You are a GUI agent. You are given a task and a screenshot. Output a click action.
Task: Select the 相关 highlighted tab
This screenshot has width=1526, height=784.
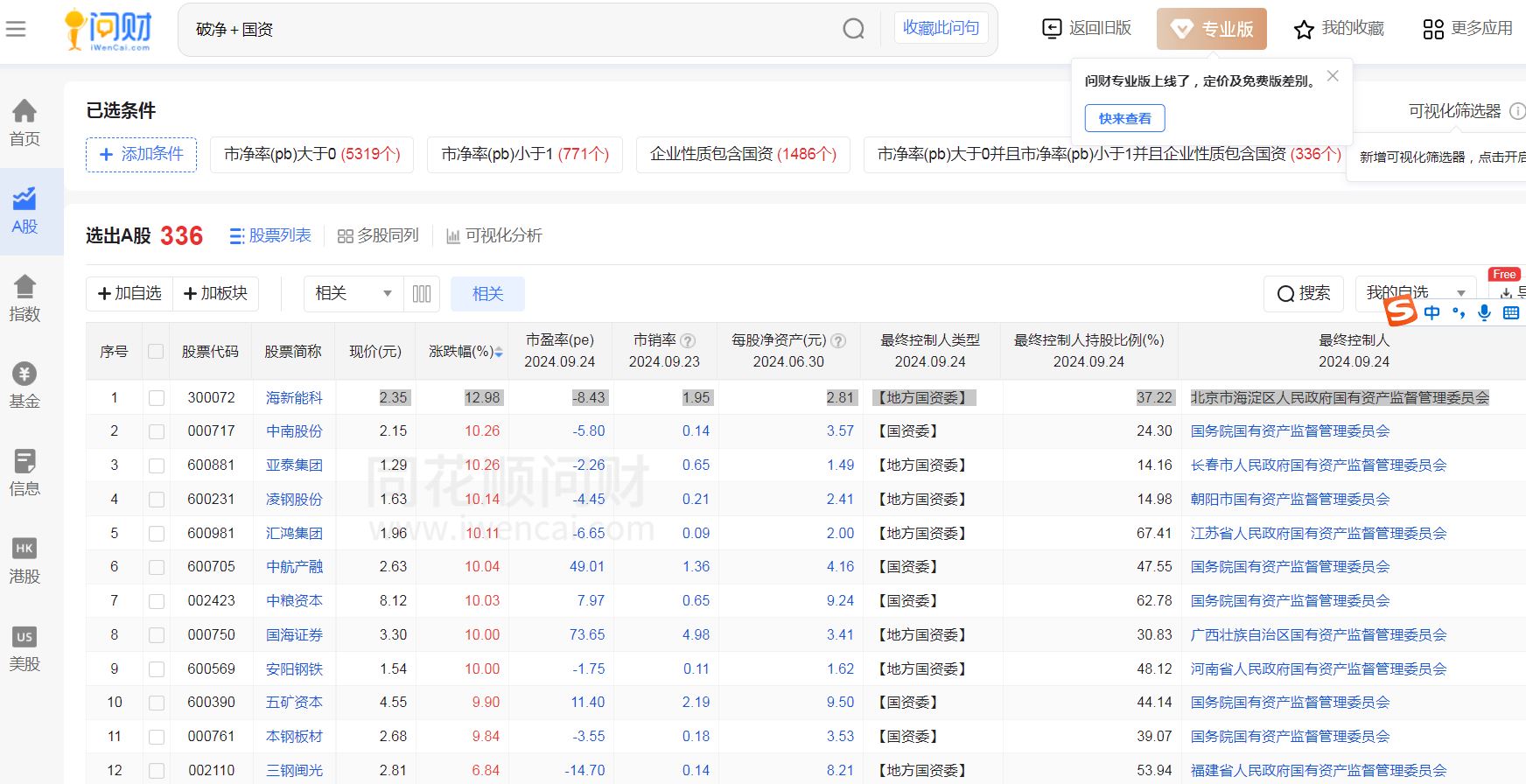click(487, 294)
